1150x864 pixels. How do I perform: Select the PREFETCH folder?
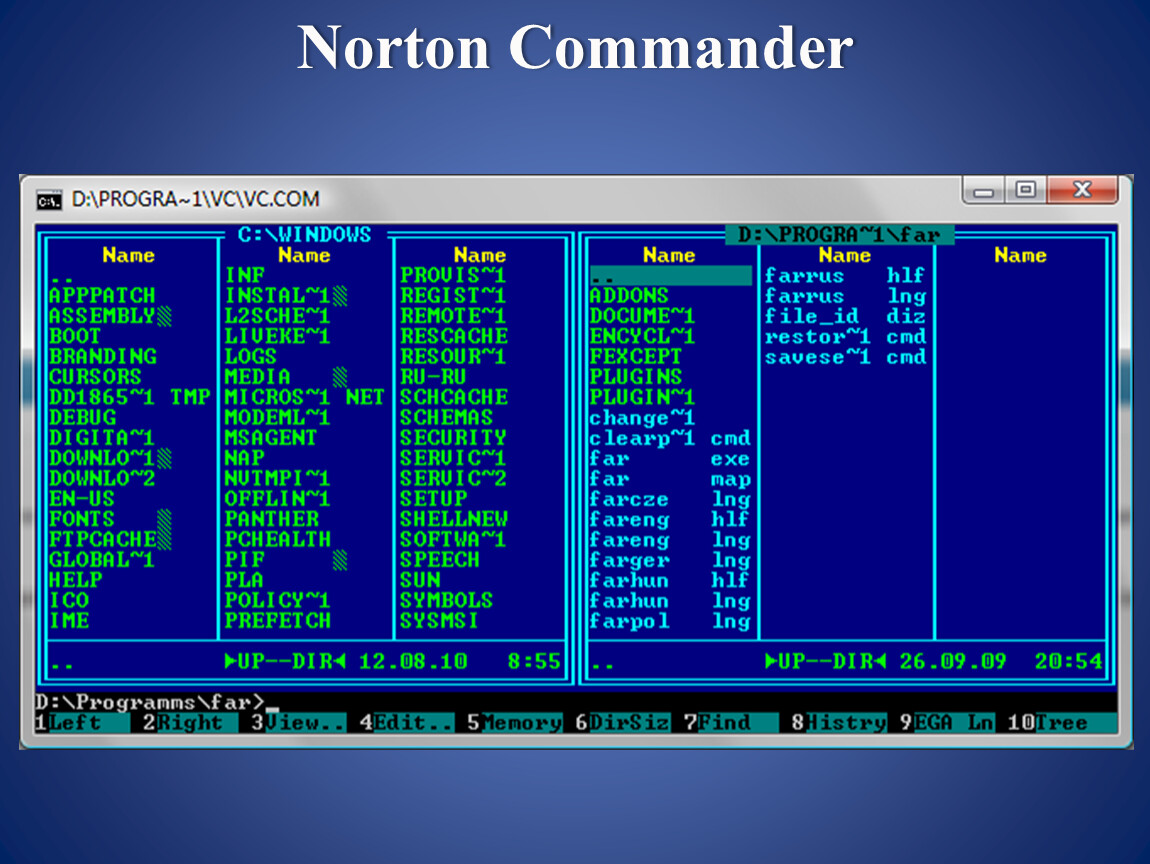(278, 620)
